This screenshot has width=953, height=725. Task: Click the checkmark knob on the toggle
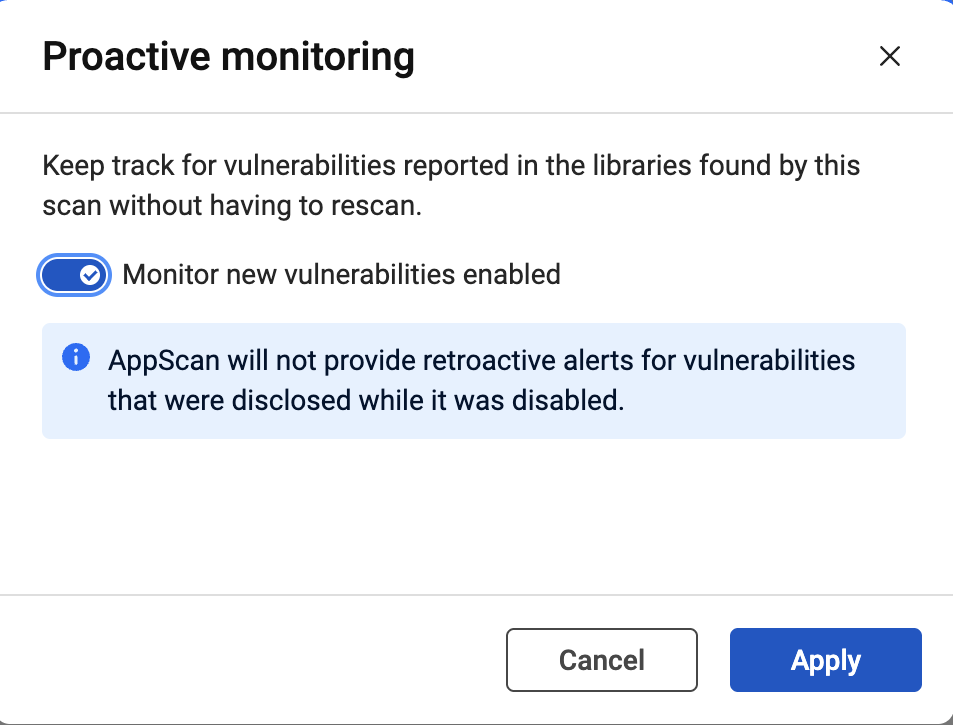91,275
